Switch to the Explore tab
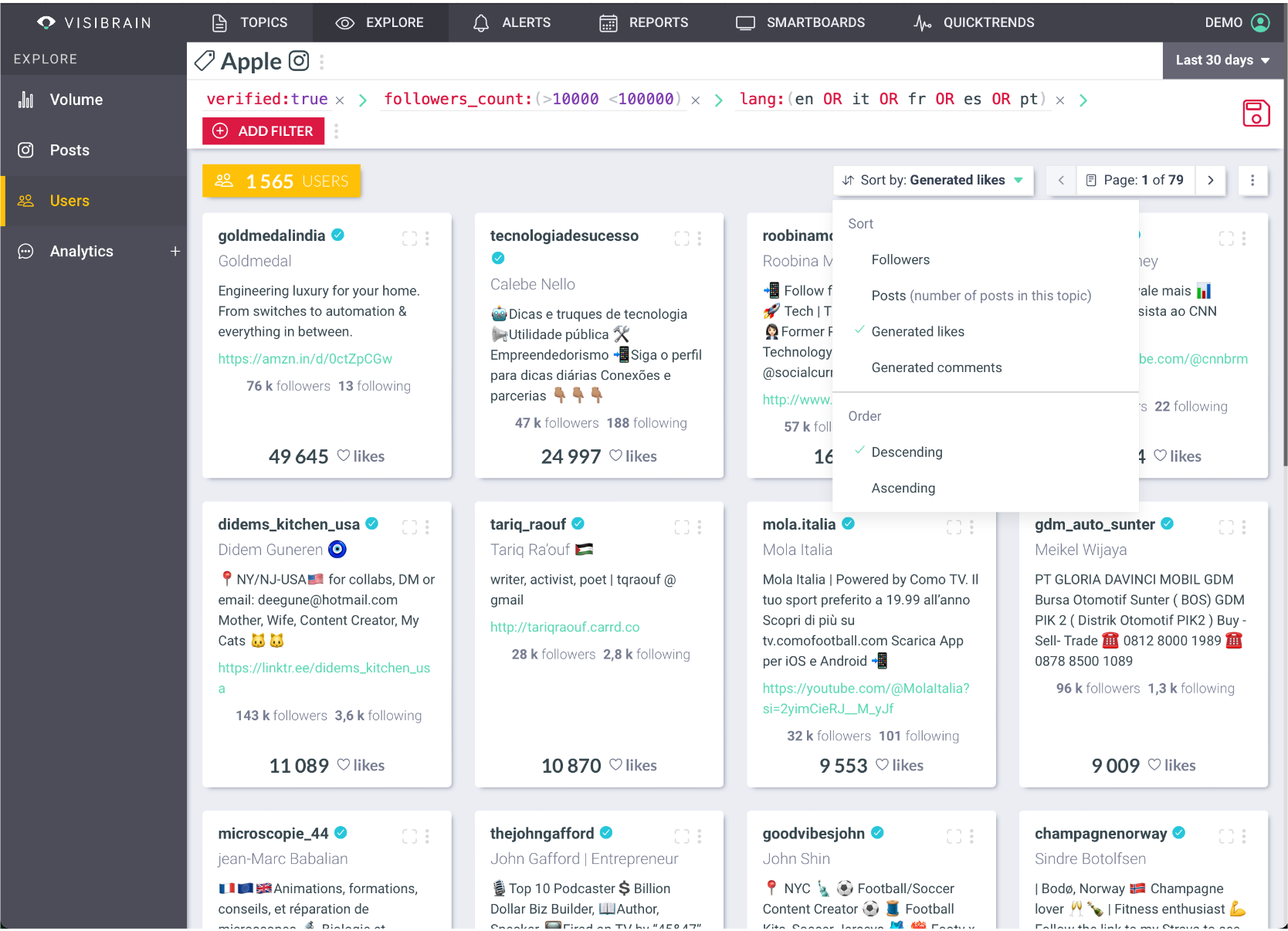 coord(380,22)
